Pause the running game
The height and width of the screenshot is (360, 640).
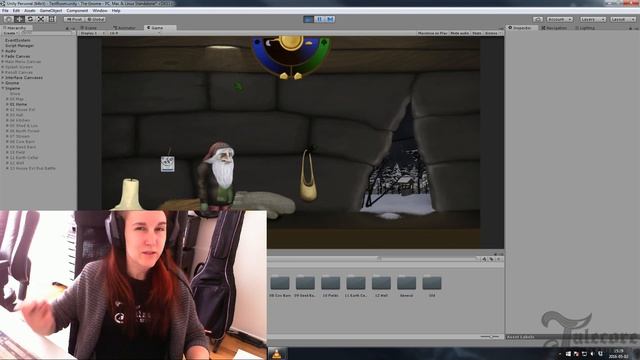319,19
